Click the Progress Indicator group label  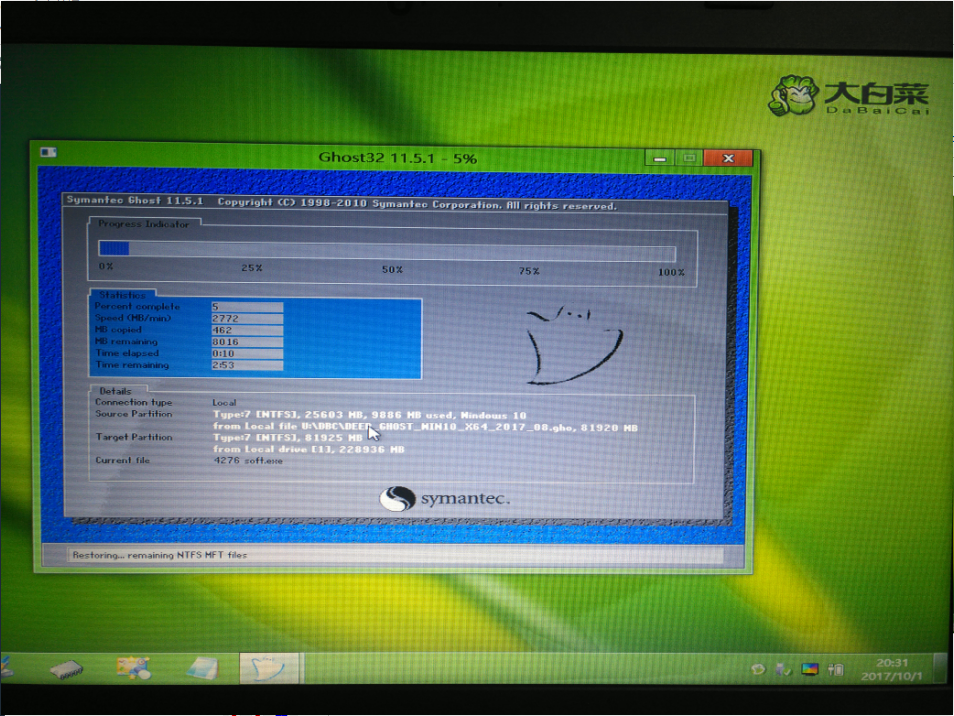(144, 224)
